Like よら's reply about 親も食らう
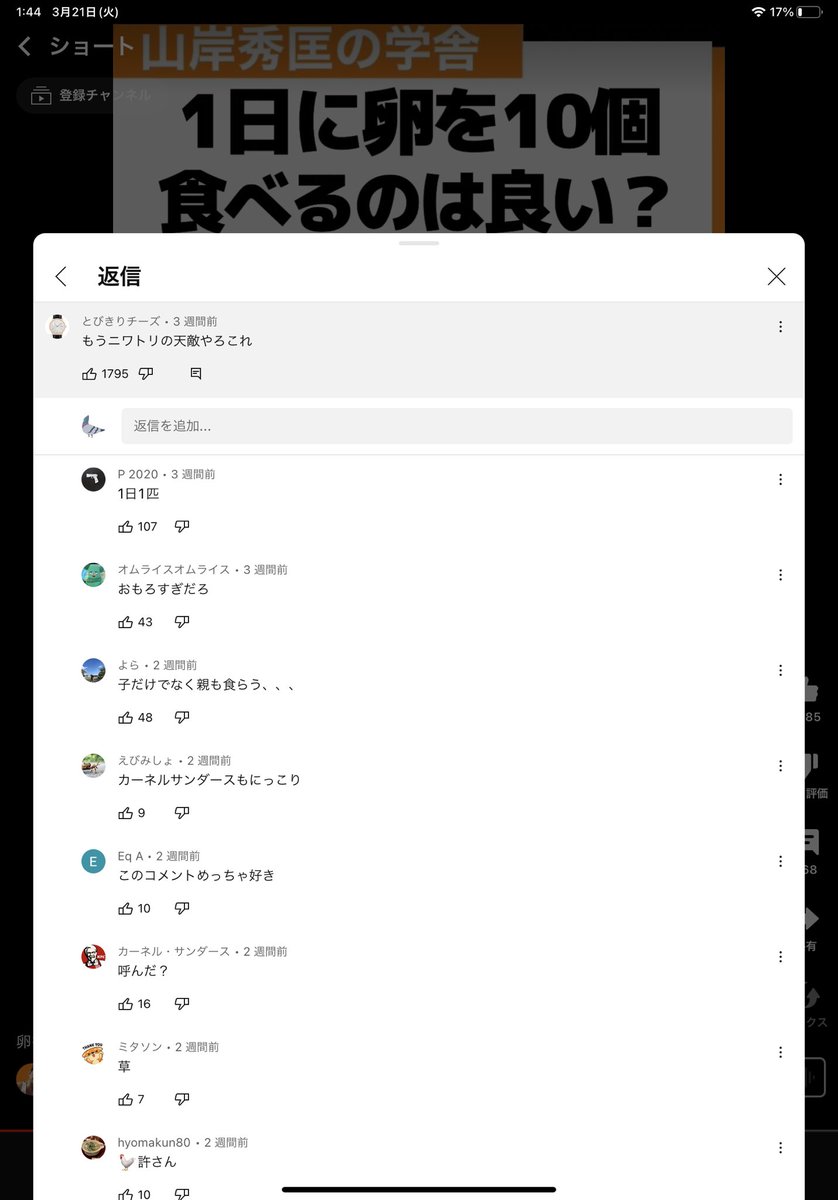Screen dimensions: 838x1200 click(x=126, y=718)
